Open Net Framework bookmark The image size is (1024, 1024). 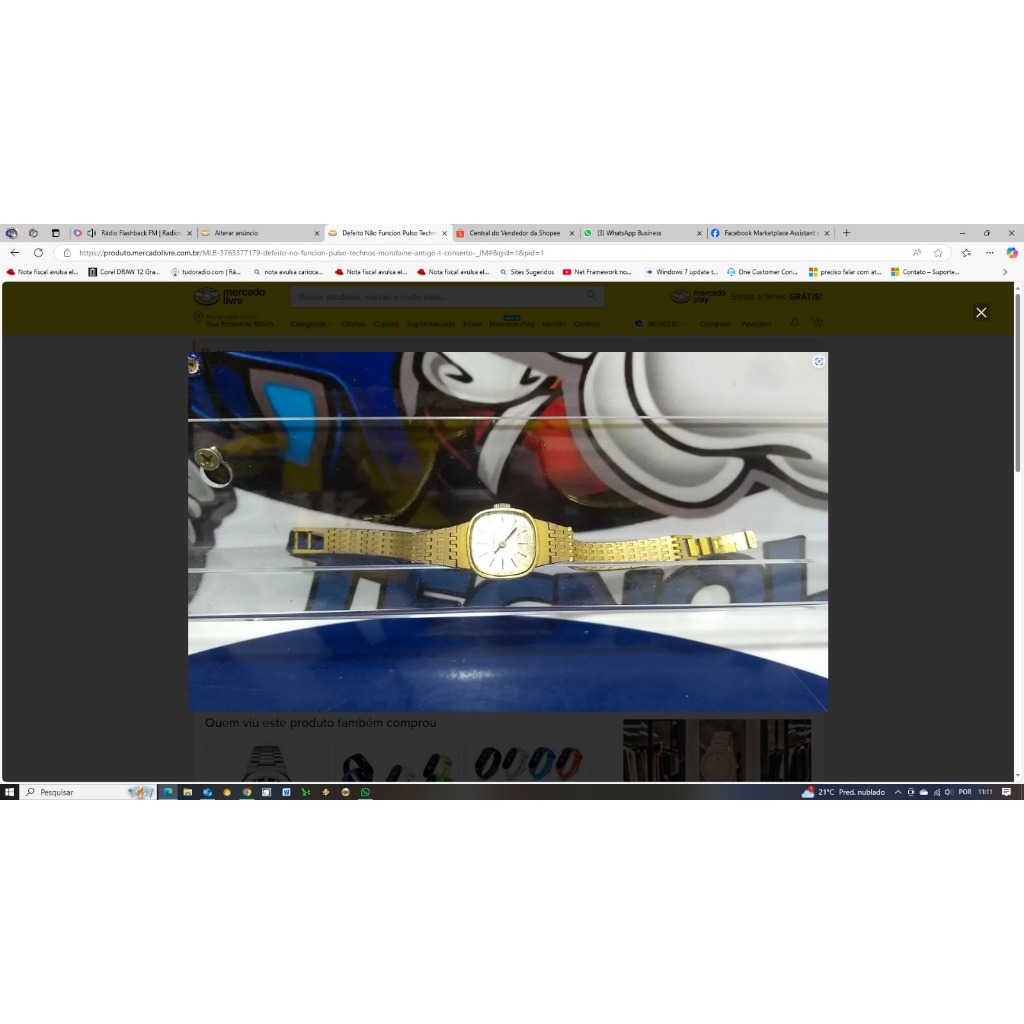597,272
